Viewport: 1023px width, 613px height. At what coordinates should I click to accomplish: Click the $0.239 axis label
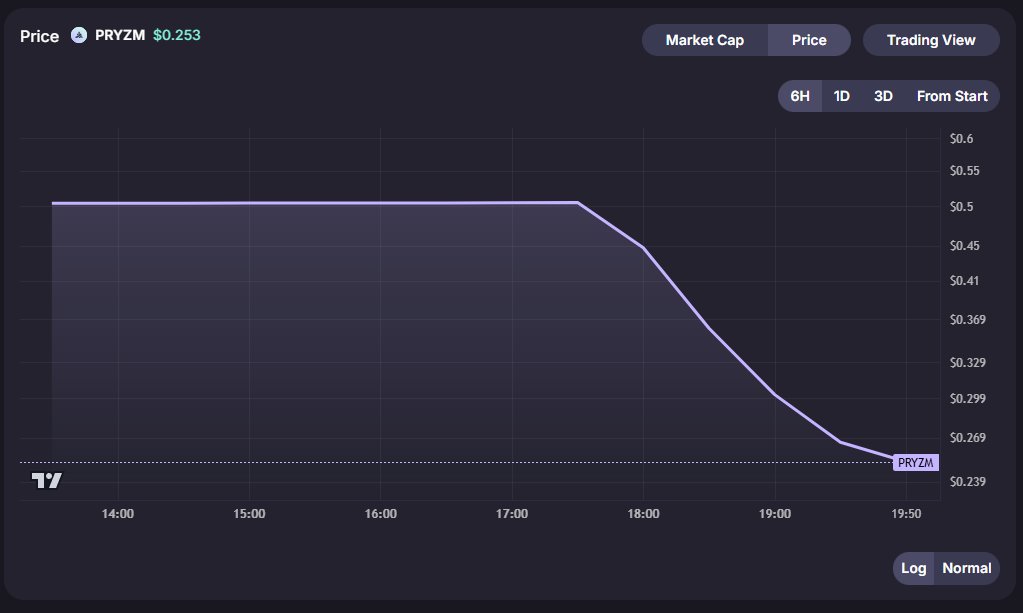click(x=968, y=482)
